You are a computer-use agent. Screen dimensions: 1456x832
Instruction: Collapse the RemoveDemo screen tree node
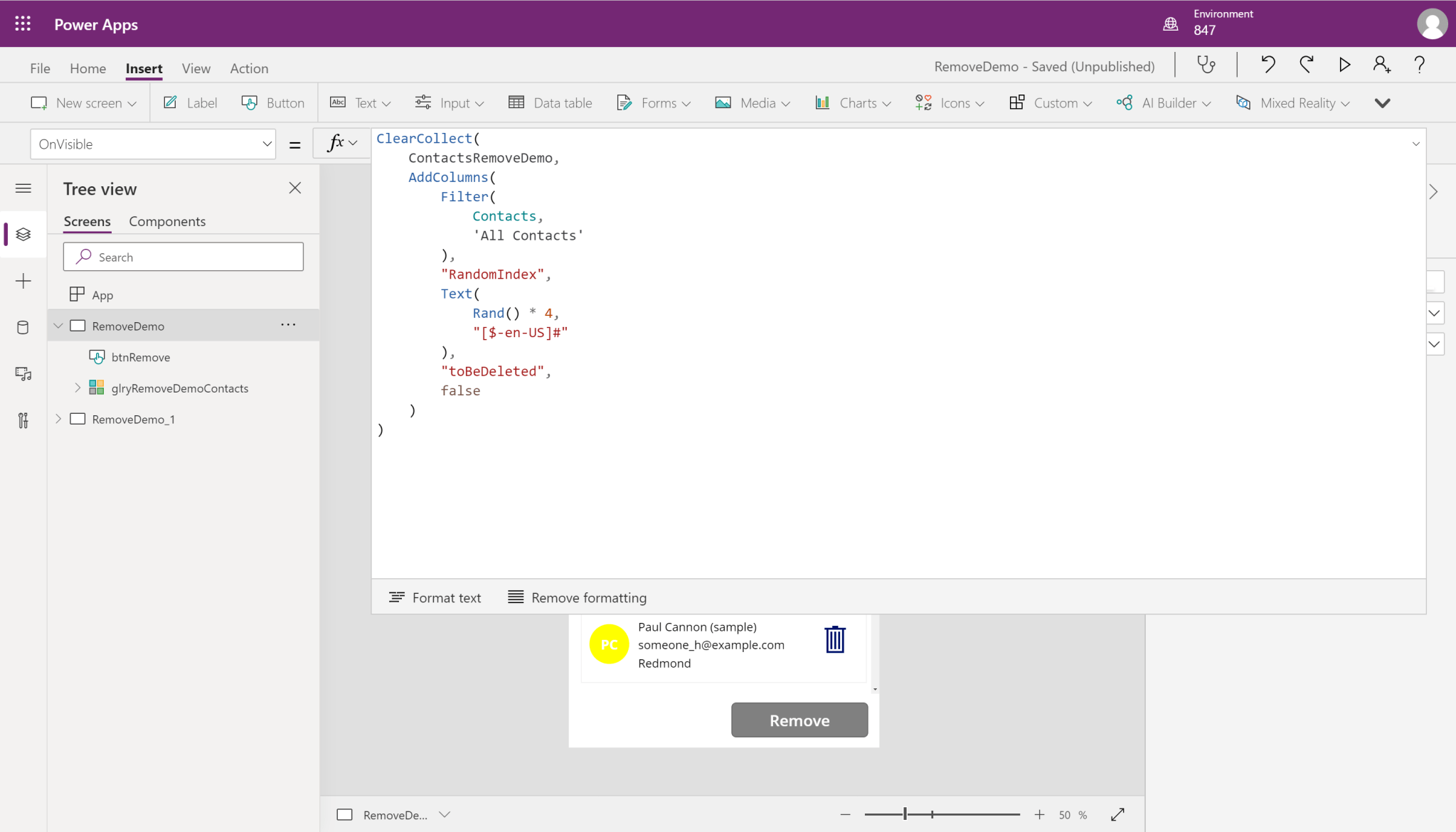58,326
